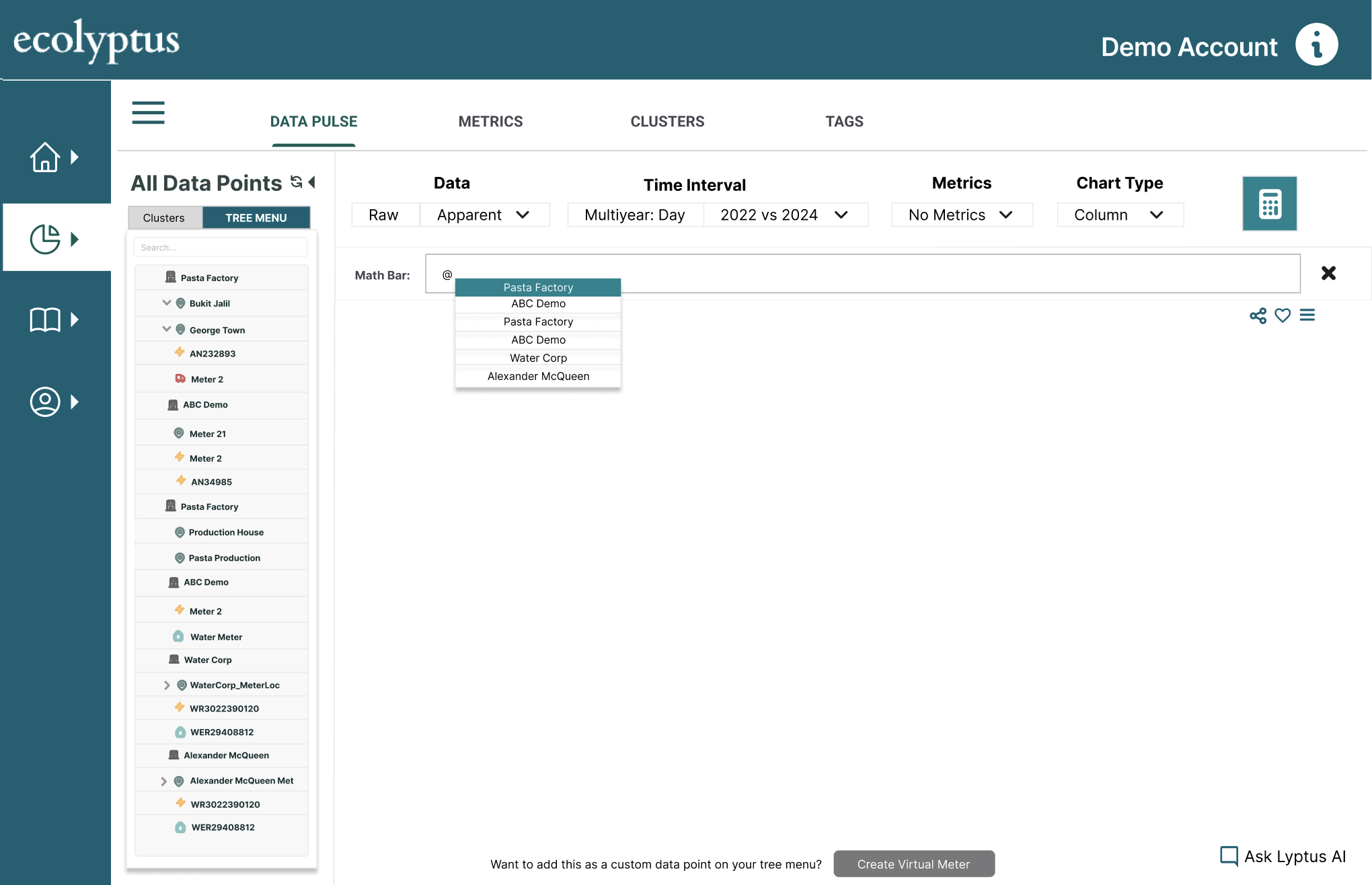Collapse the George Town tree node

coord(167,330)
